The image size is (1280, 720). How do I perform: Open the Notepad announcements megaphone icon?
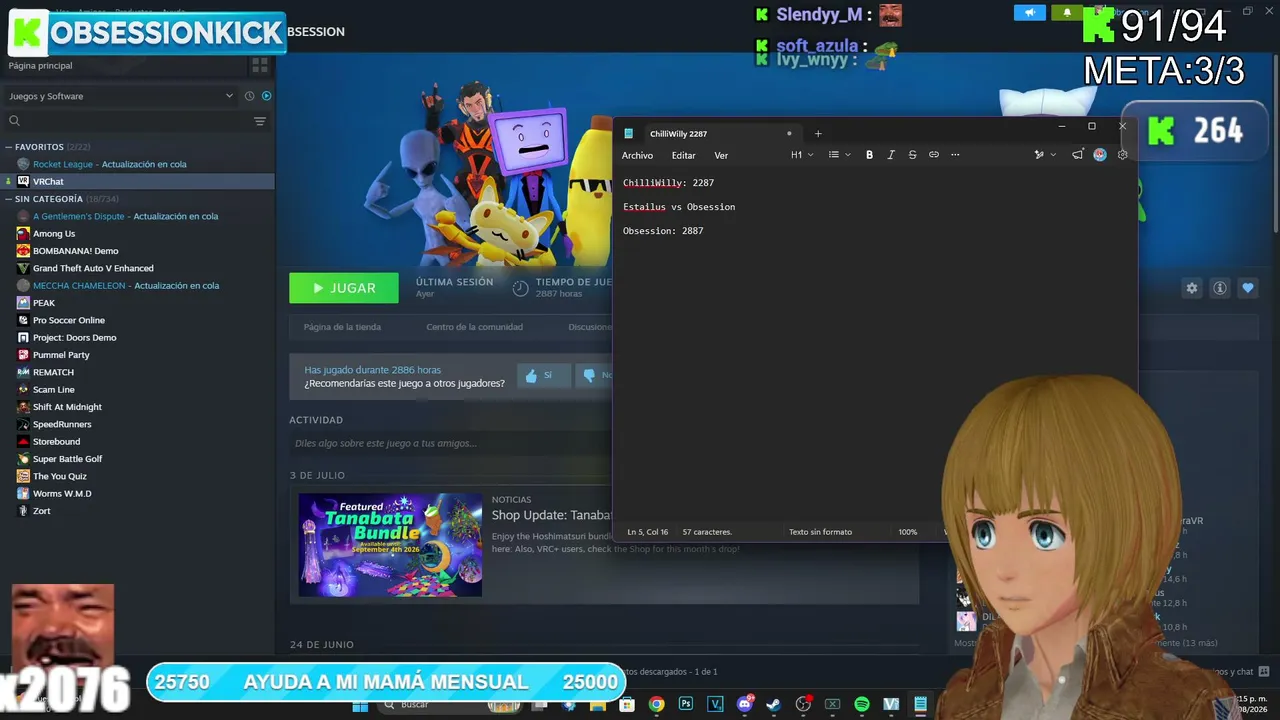point(1077,155)
